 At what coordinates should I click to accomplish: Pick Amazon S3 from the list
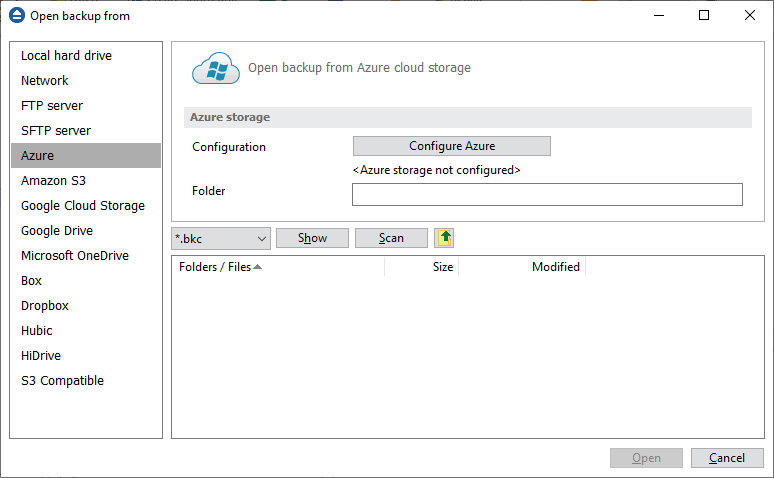86,181
